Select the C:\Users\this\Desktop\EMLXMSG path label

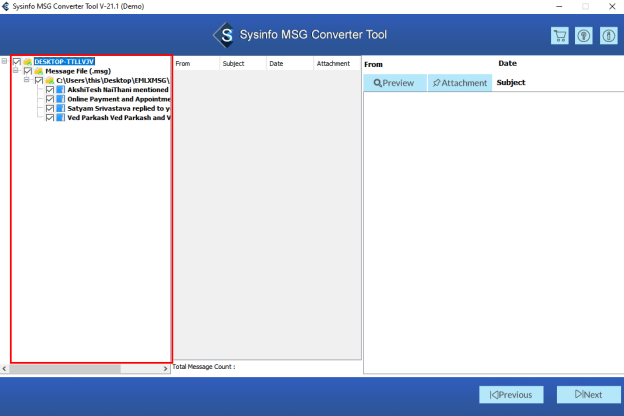coord(113,80)
